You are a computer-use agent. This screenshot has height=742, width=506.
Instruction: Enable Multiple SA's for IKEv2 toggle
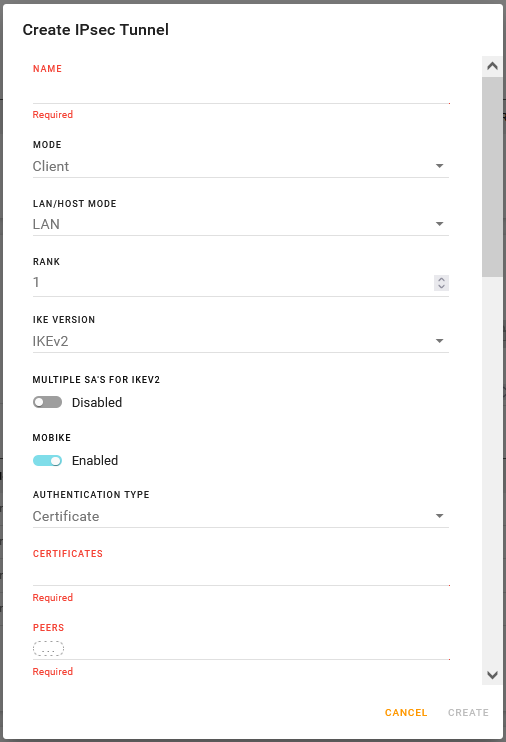(47, 402)
